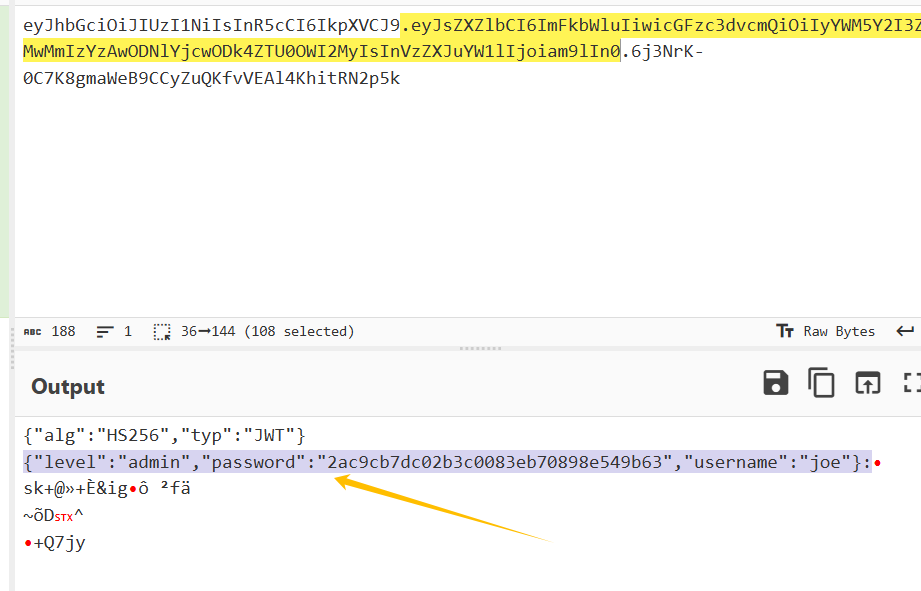Click the ~õD STX output line
This screenshot has height=591, width=921.
53,515
